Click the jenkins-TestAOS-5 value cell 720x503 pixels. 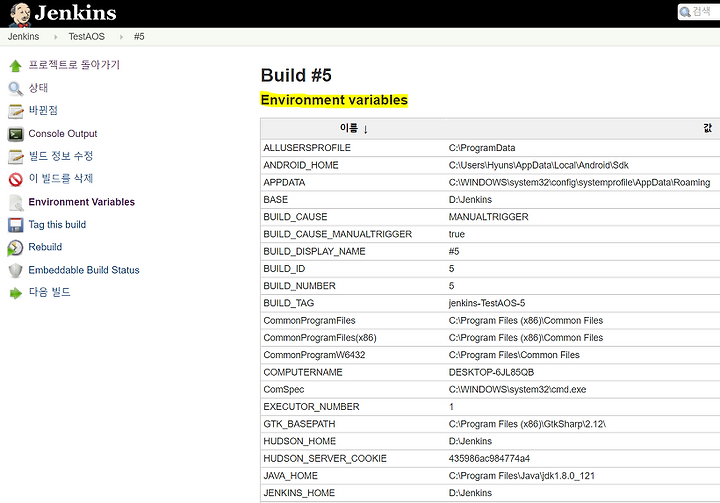tap(487, 303)
